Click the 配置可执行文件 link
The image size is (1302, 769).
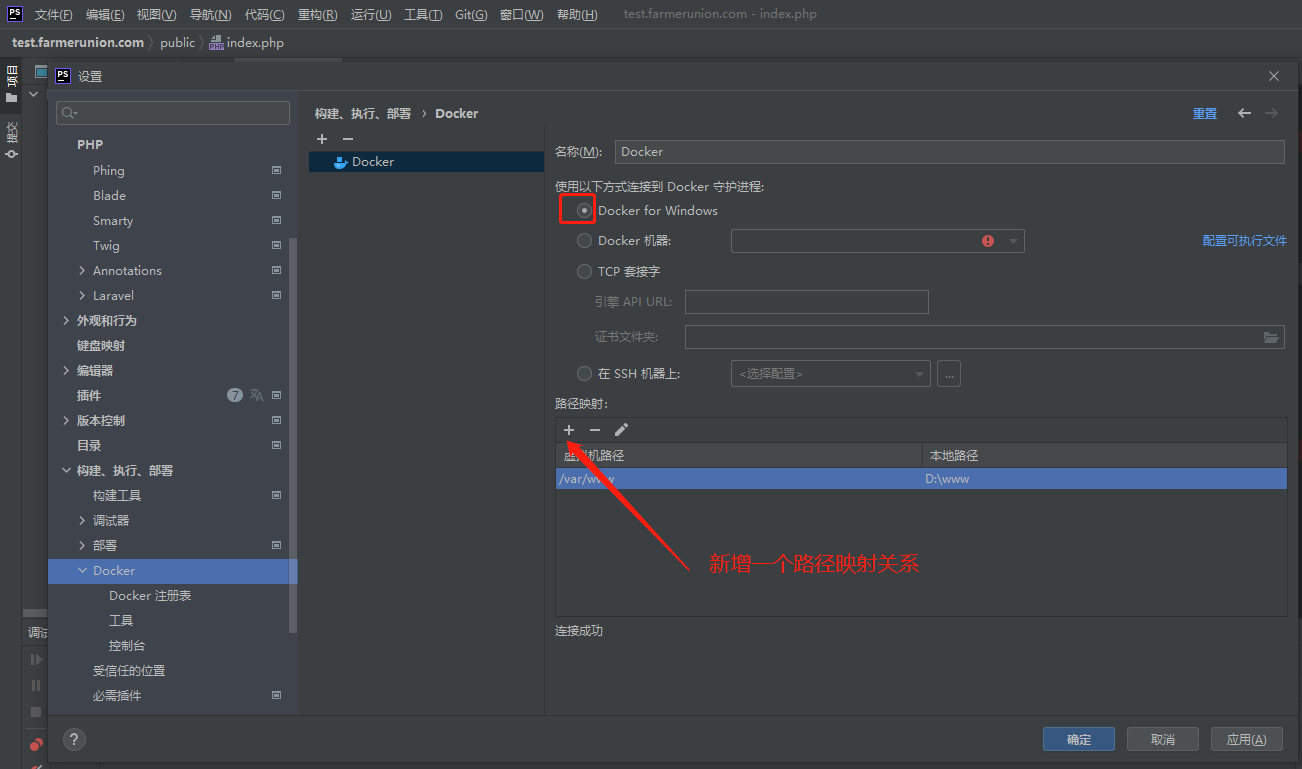[x=1245, y=241]
